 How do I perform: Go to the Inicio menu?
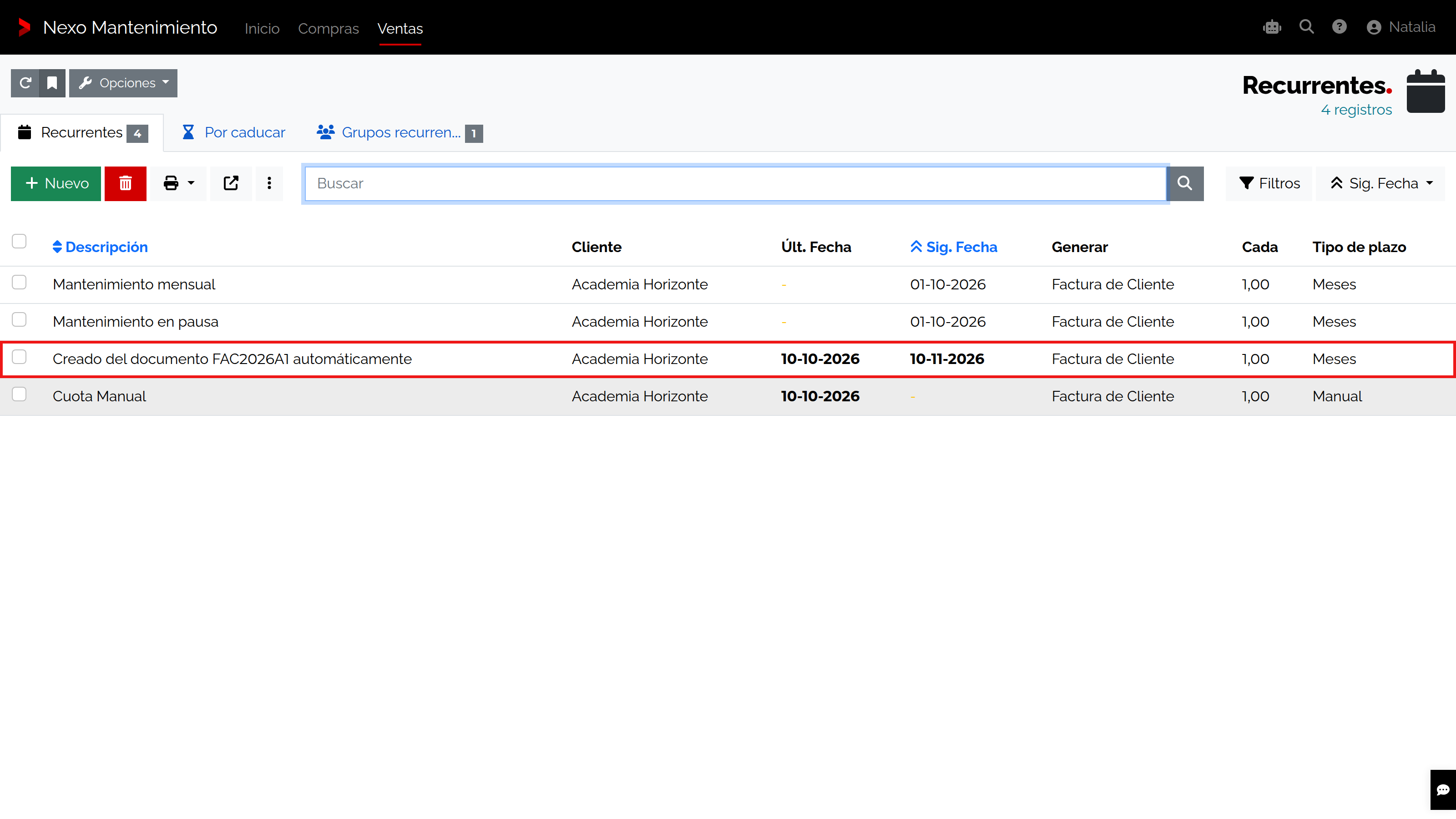coord(262,28)
